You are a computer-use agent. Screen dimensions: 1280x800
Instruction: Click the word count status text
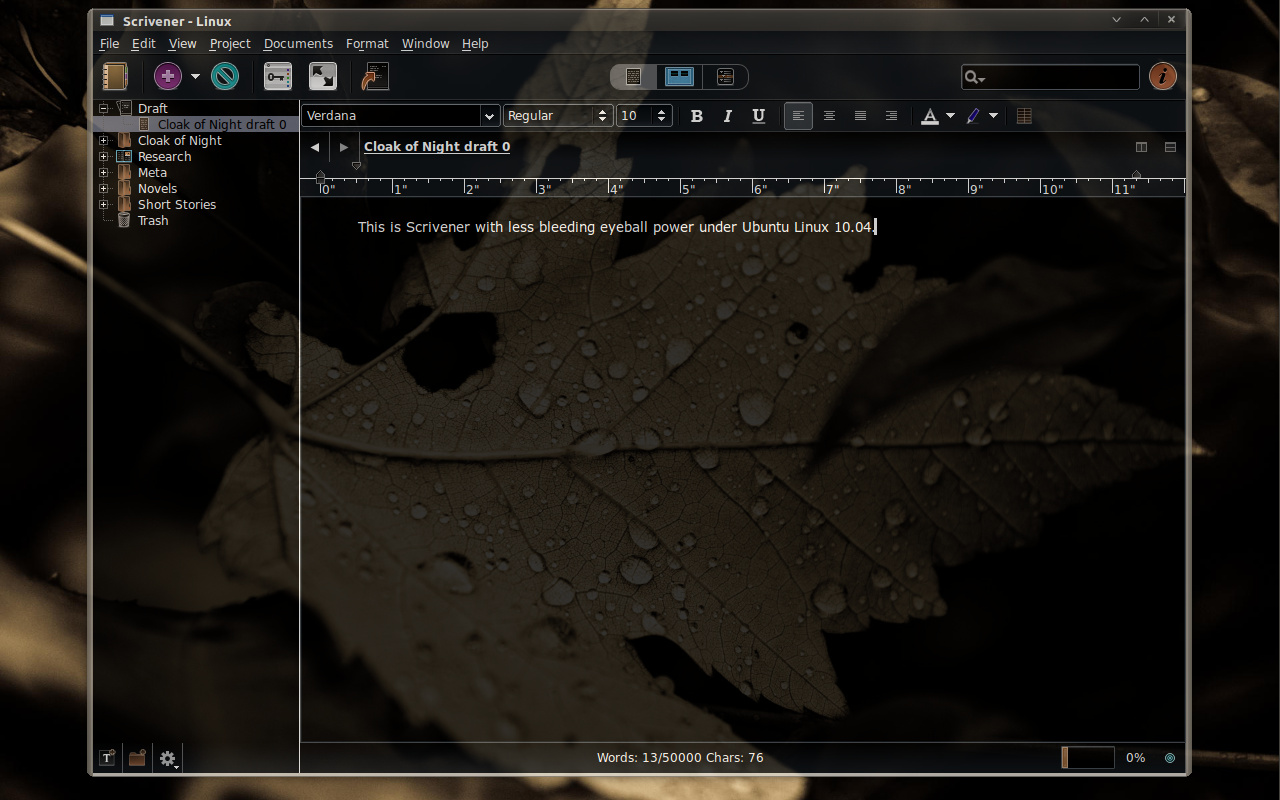point(680,758)
